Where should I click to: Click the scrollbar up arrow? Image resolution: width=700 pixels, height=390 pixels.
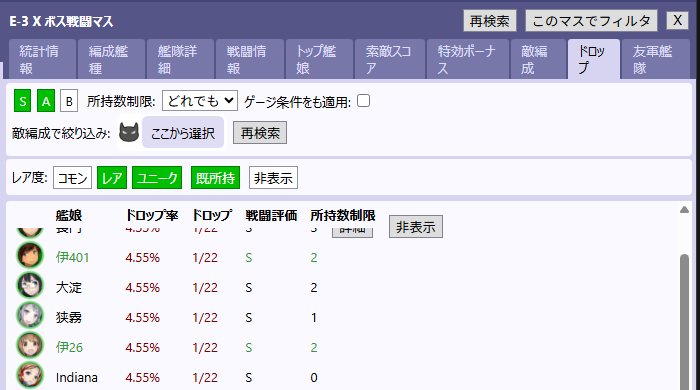coord(684,210)
